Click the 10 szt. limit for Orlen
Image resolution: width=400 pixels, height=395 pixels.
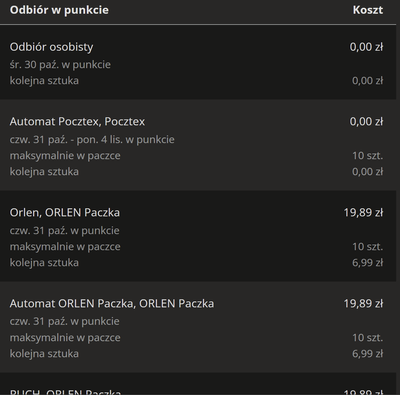coord(367,247)
